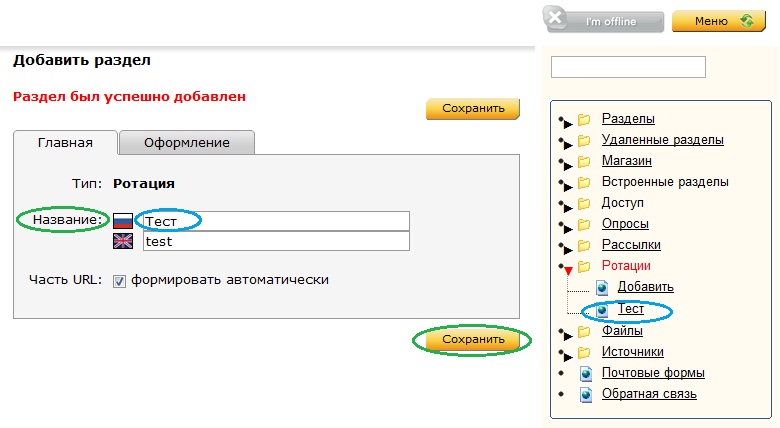The width and height of the screenshot is (780, 428).
Task: Click the folder icon next to Доступ
Action: click(x=584, y=203)
